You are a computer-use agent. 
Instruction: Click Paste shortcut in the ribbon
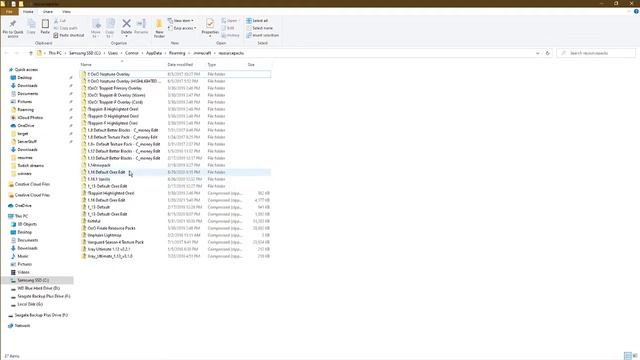(x=69, y=35)
